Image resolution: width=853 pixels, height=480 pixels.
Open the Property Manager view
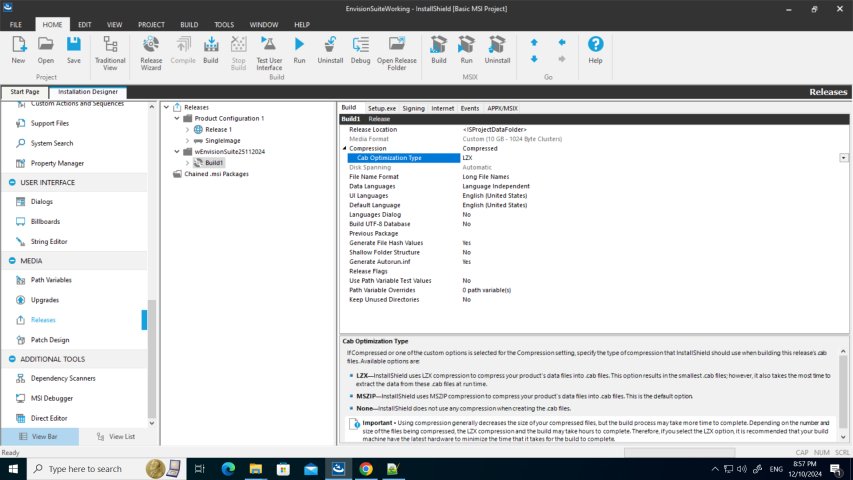[57, 163]
